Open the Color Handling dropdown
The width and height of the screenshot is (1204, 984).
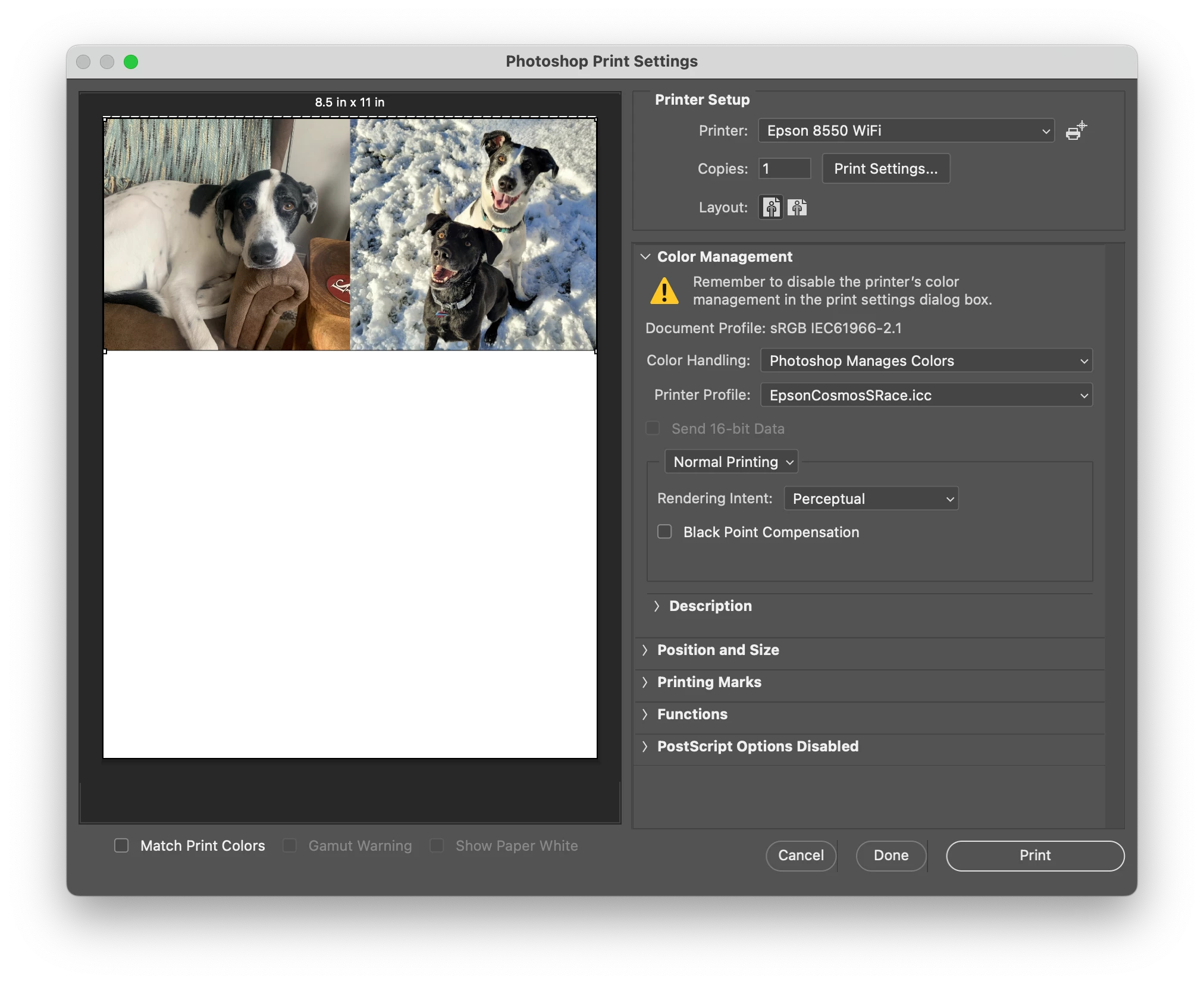(926, 361)
